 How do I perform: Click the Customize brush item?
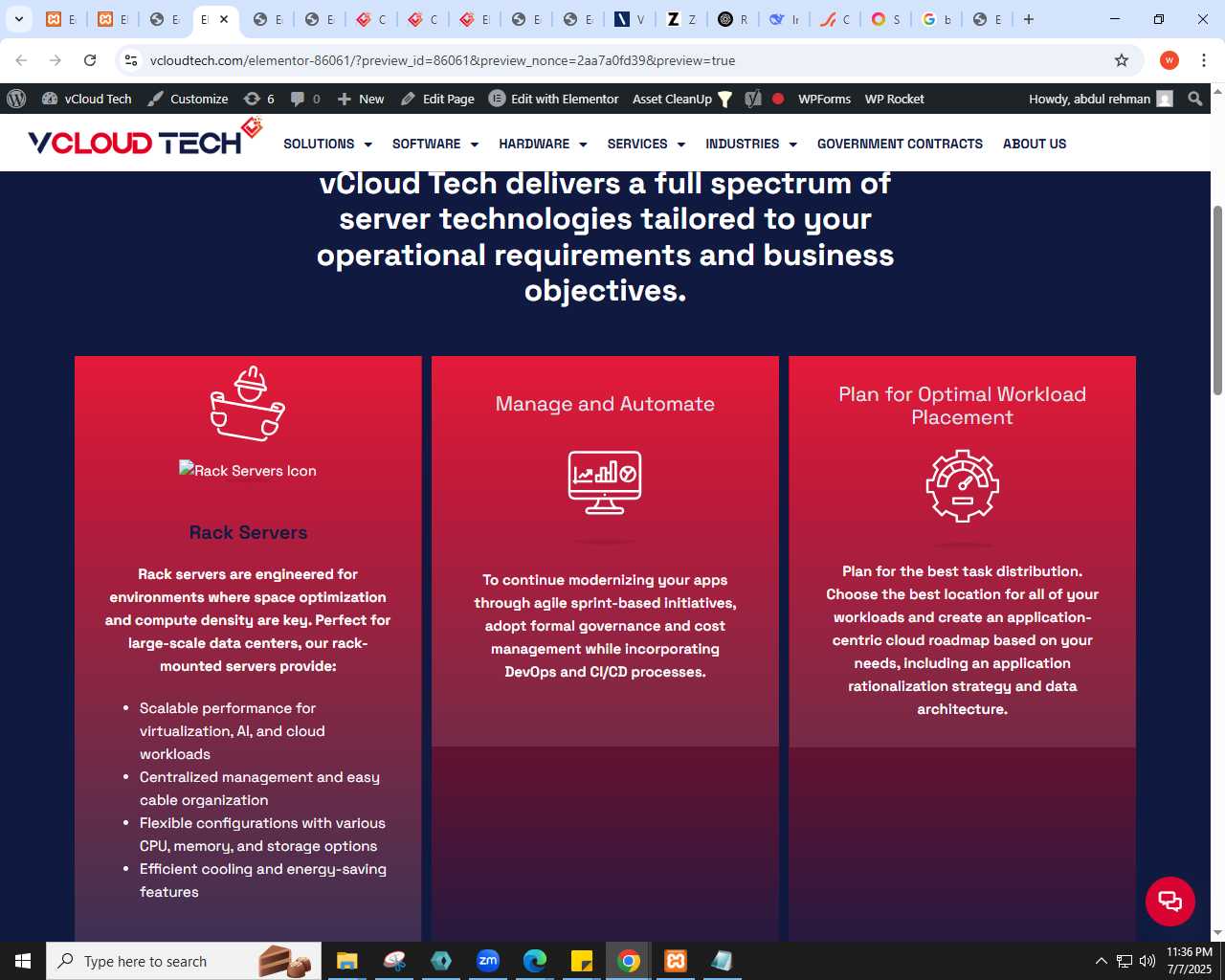pyautogui.click(x=188, y=99)
